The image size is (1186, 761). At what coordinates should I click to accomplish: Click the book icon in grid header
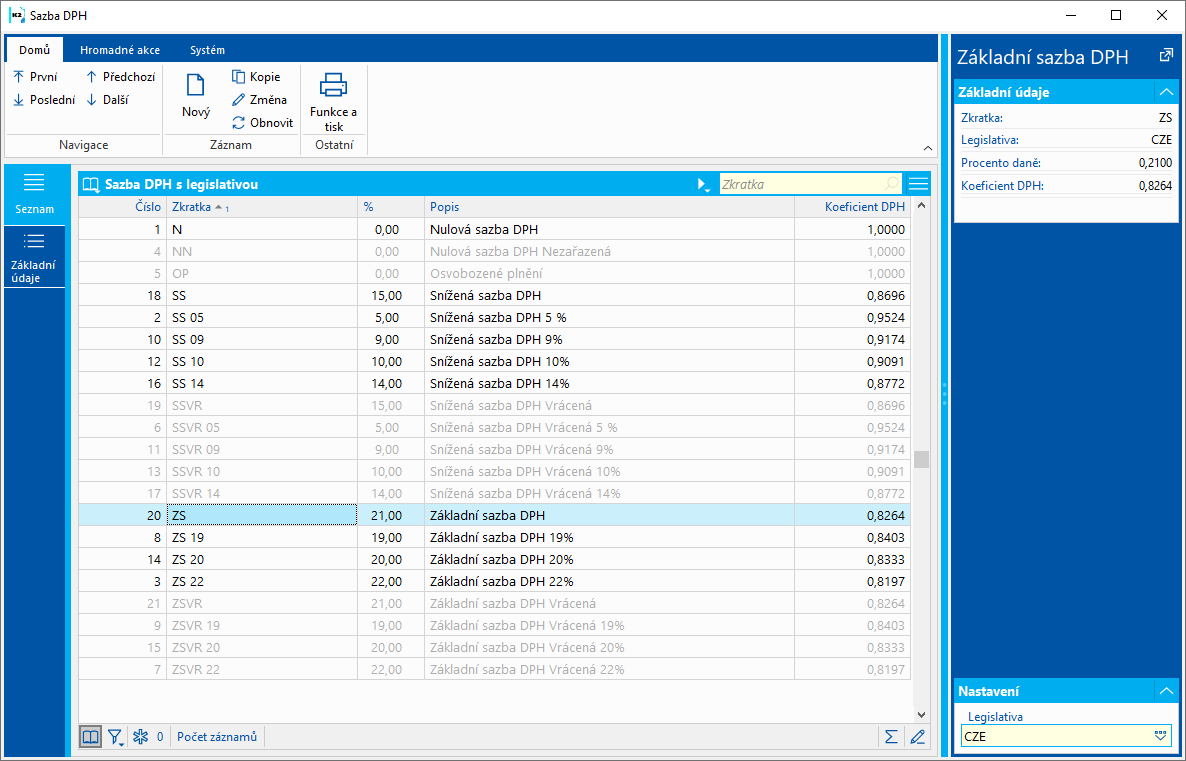click(91, 184)
